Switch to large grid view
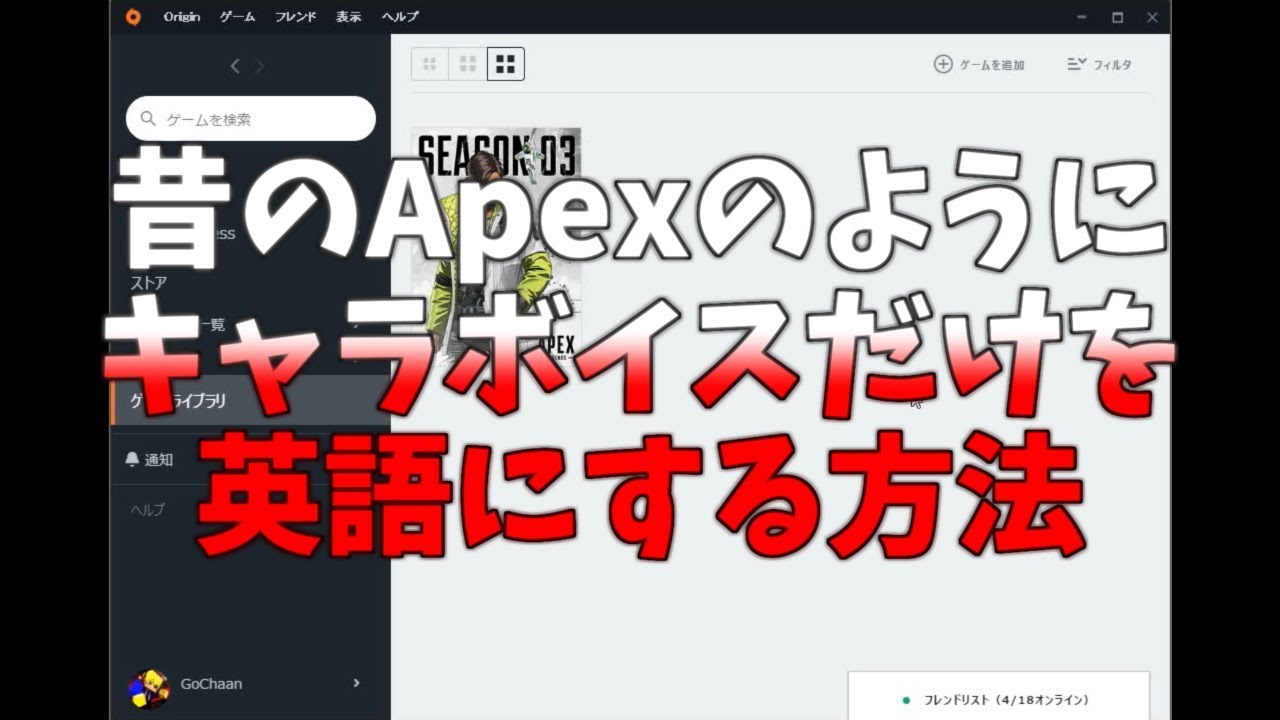This screenshot has width=1280, height=720. pos(506,64)
